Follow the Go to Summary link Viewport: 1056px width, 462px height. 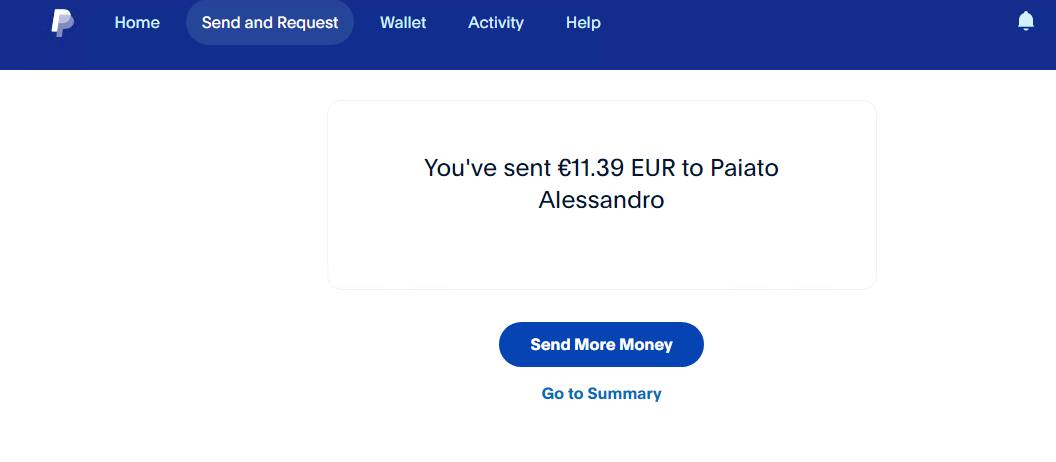coord(601,394)
